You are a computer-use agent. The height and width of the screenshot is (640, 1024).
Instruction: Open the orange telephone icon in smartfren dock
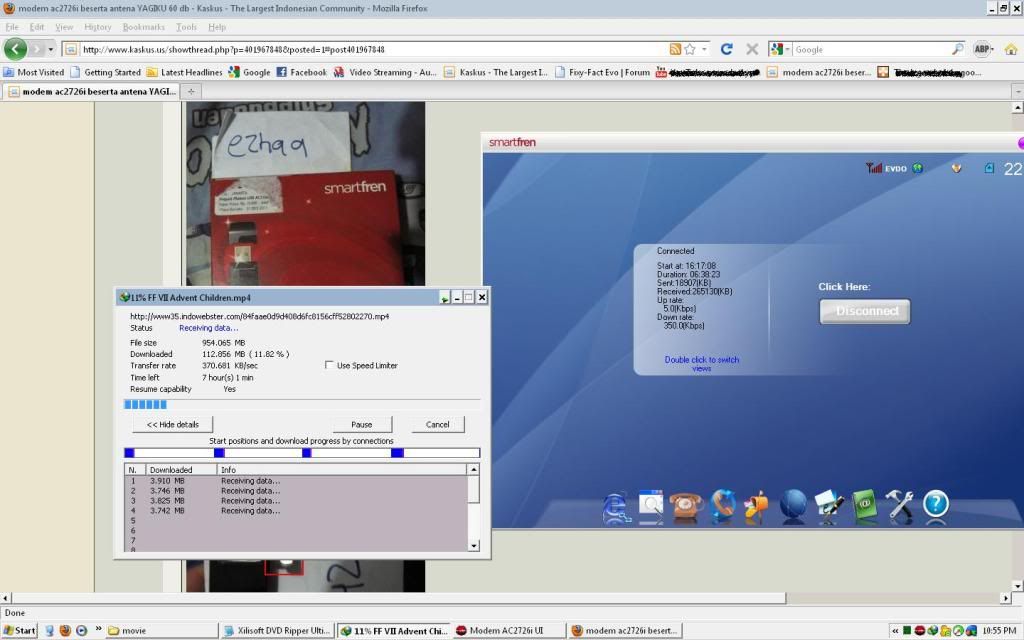[x=686, y=505]
